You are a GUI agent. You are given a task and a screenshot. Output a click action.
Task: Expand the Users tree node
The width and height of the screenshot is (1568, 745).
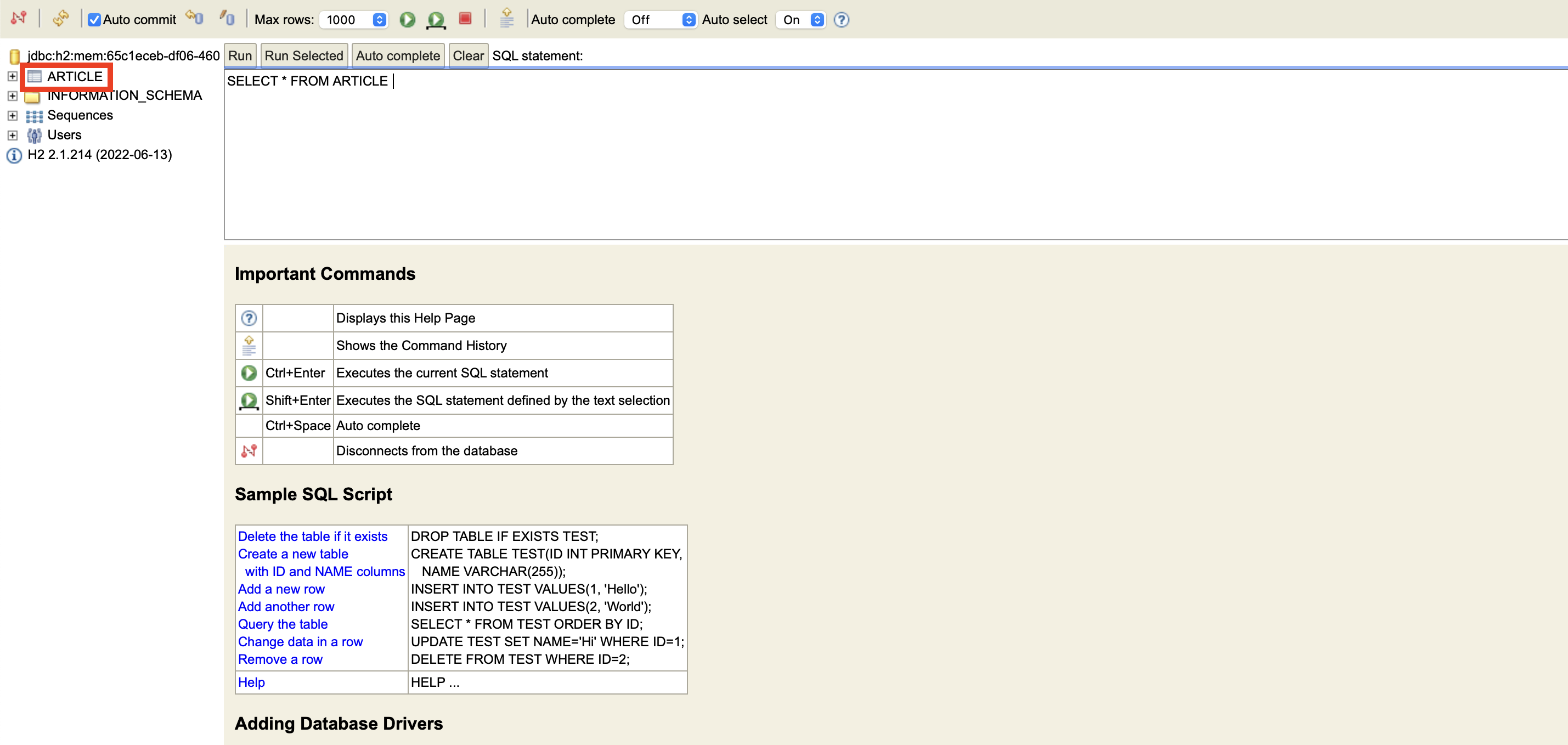[x=12, y=134]
